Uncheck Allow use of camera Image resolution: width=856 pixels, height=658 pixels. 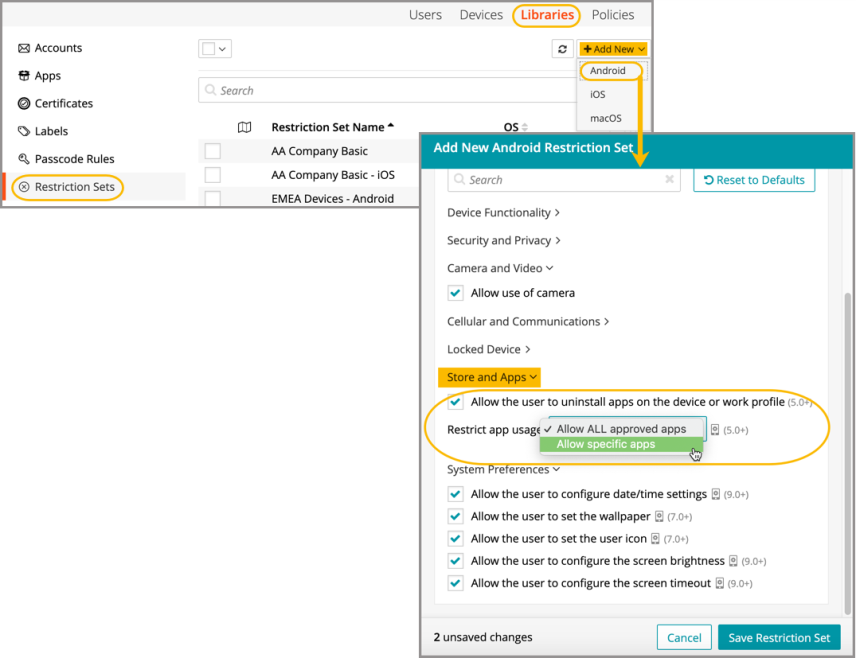[456, 293]
